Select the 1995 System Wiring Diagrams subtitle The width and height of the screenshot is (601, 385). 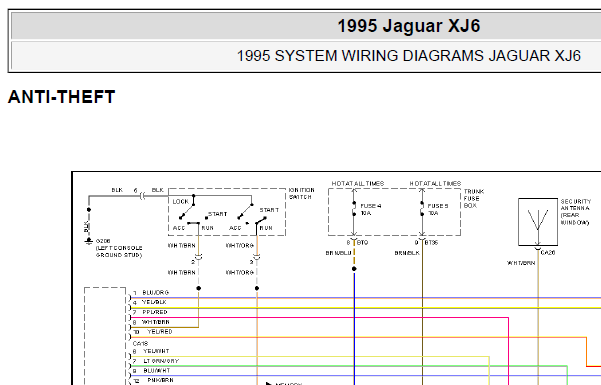[x=409, y=56]
